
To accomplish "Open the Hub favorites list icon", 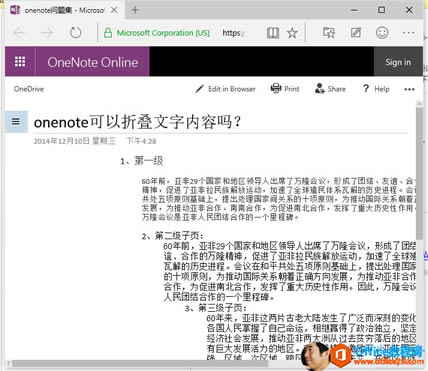I will coord(329,33).
